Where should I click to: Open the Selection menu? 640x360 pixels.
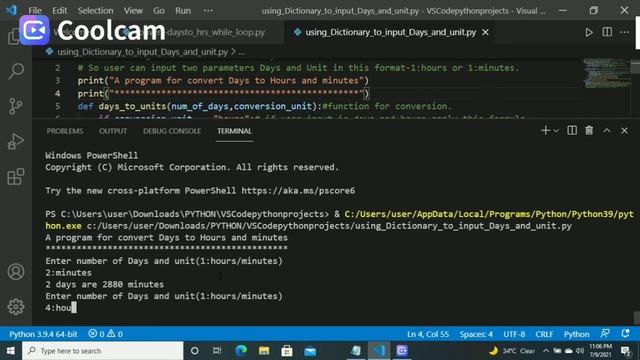[x=96, y=11]
